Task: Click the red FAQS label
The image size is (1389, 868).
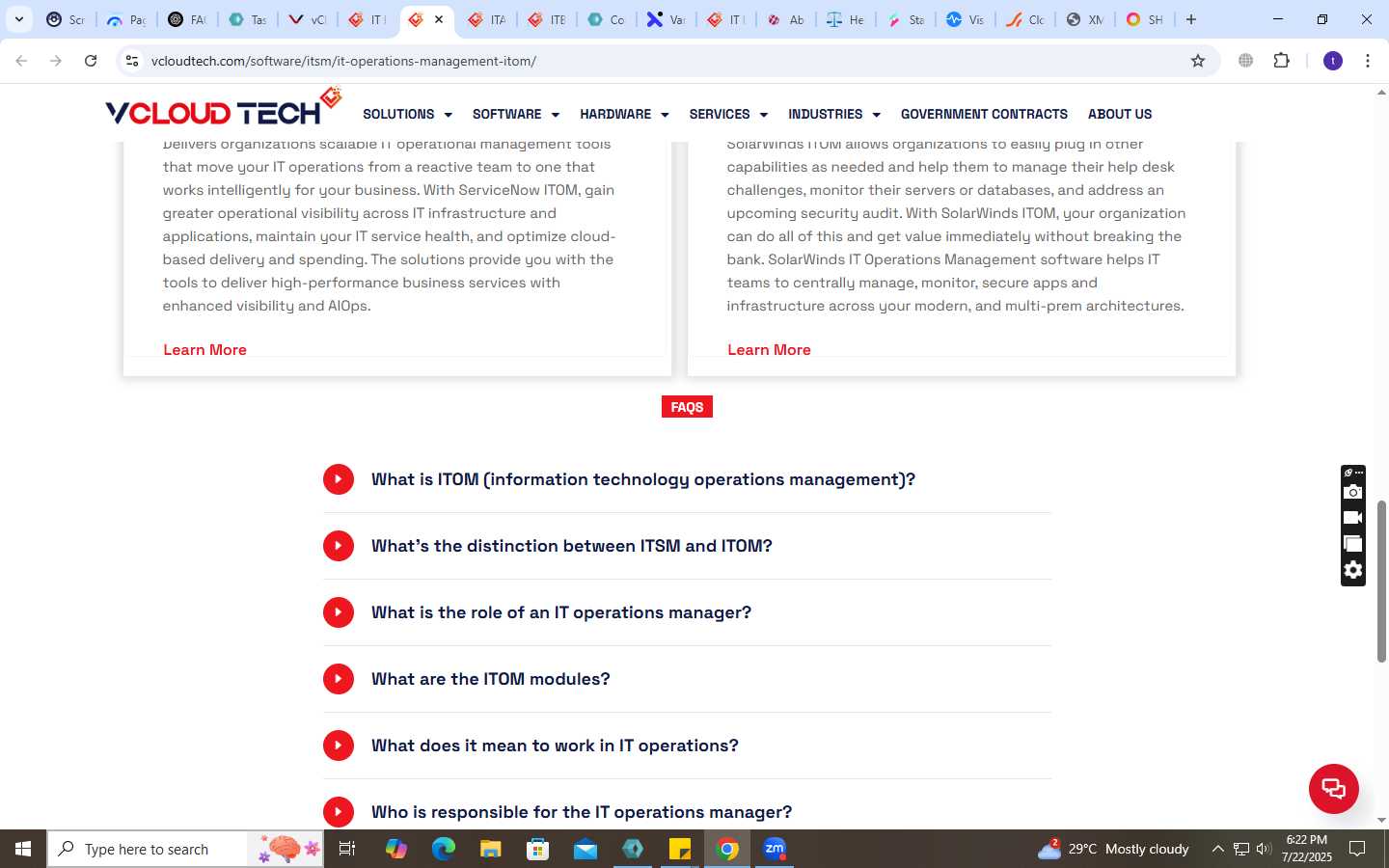Action: tap(687, 407)
